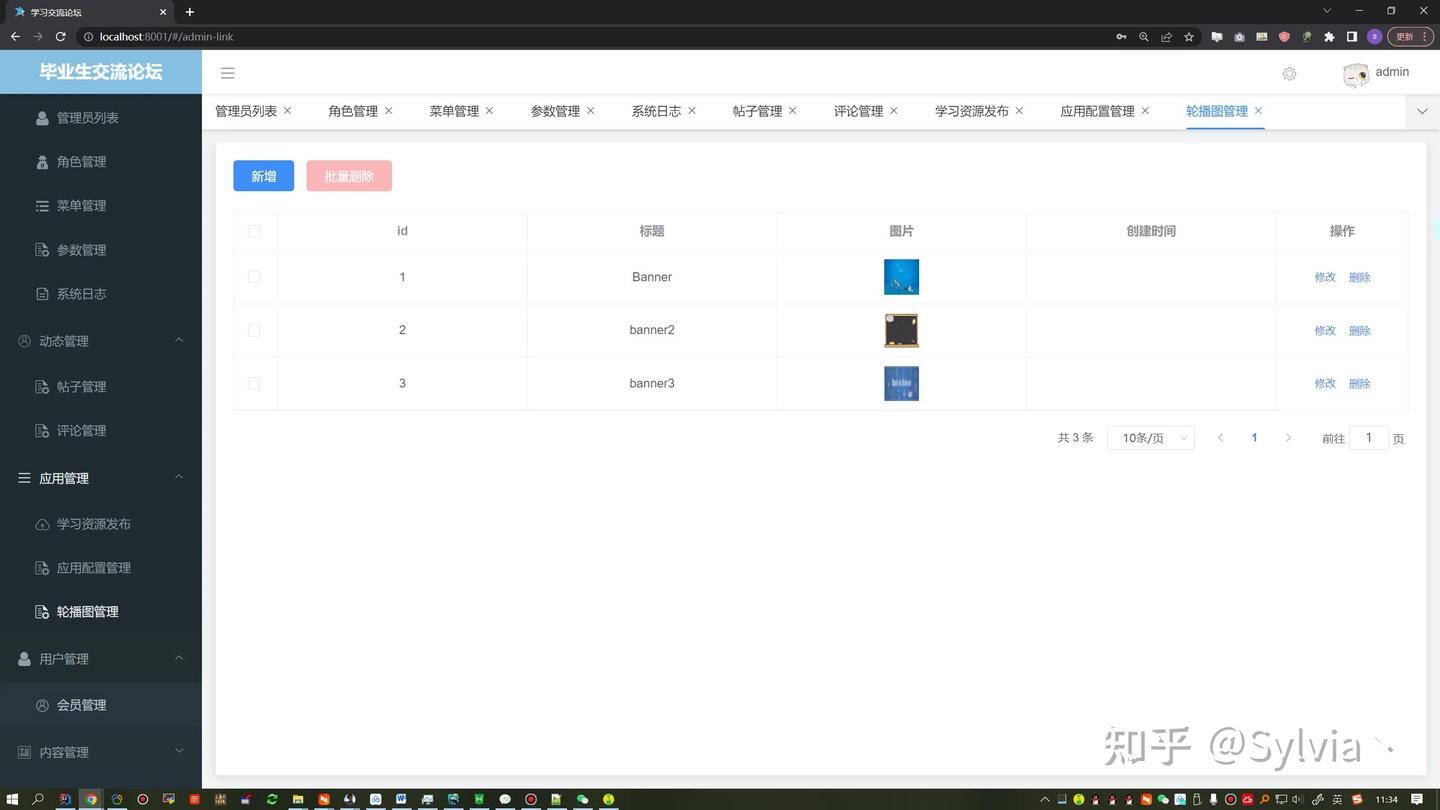Launch Chrome from the Windows taskbar
The height and width of the screenshot is (810, 1440).
(x=90, y=799)
